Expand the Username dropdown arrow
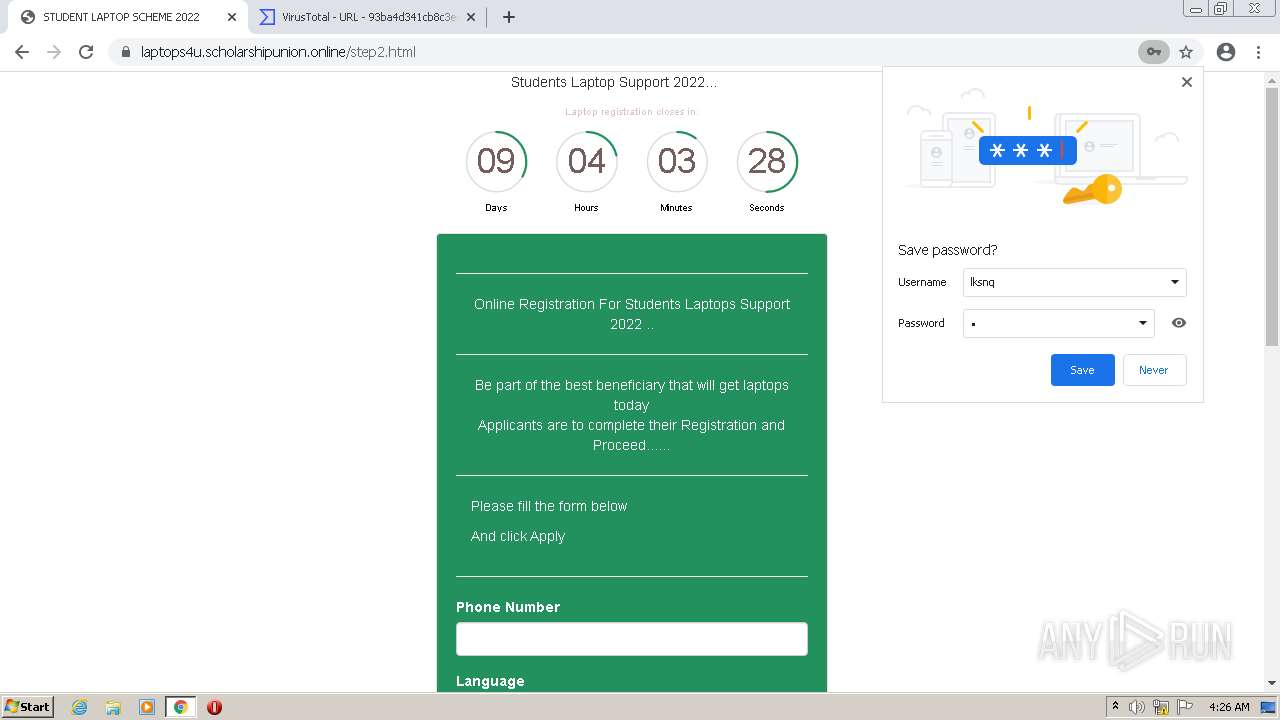1280x720 pixels. 1175,282
